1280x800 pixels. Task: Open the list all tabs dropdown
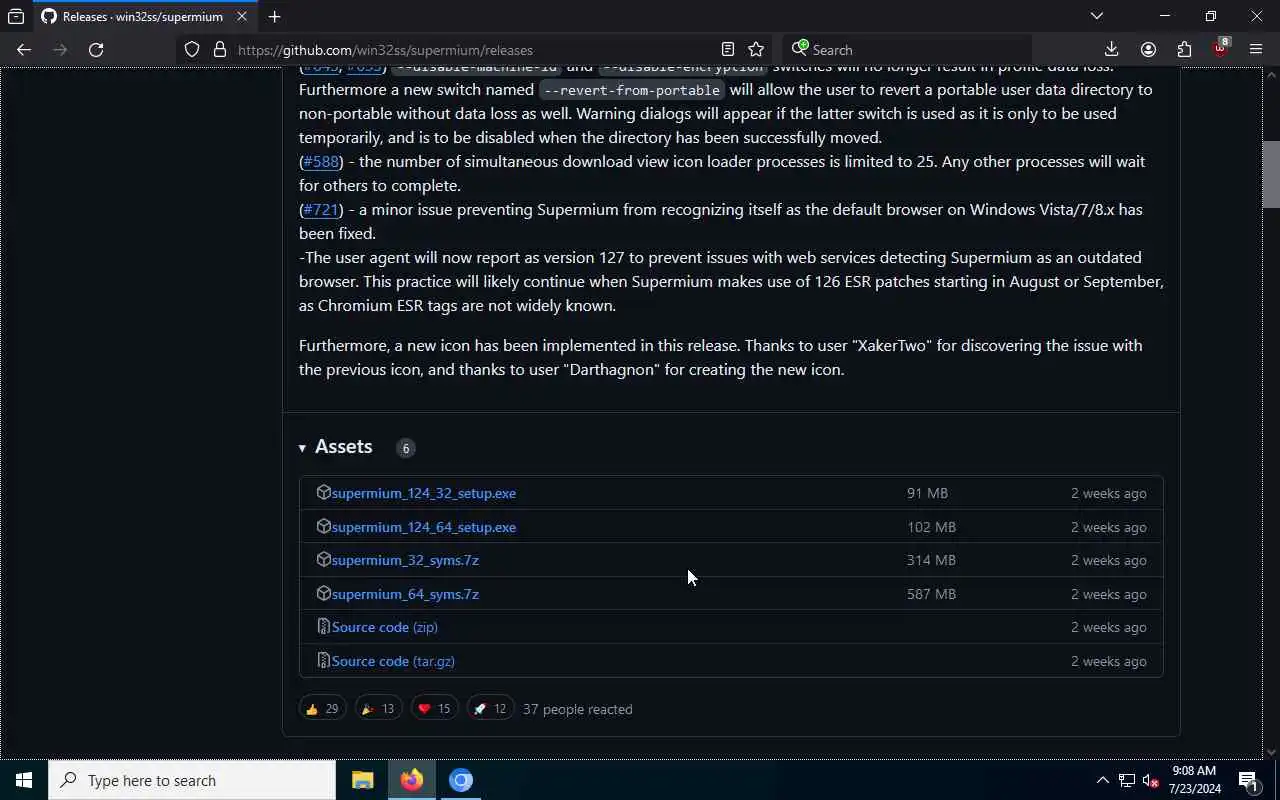click(1097, 16)
